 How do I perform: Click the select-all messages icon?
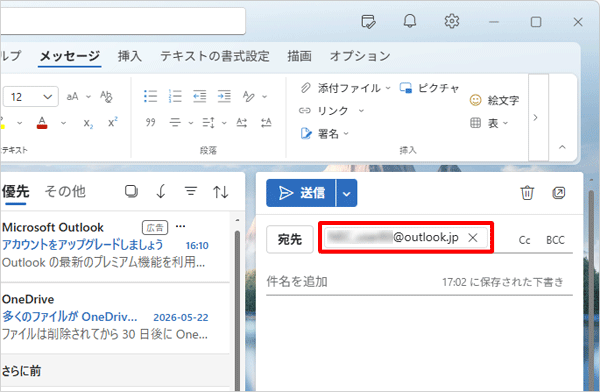(x=131, y=191)
